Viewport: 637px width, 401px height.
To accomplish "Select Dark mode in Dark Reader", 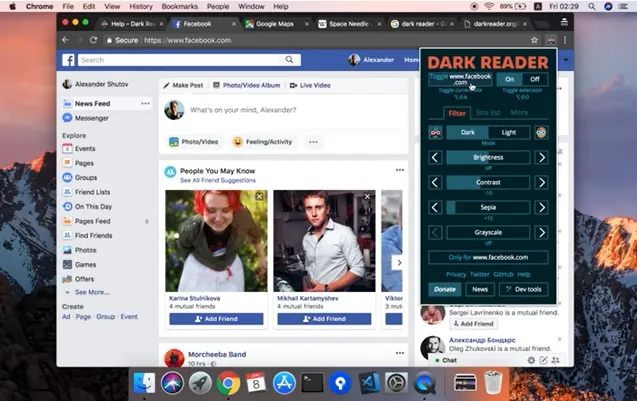I will (x=468, y=132).
